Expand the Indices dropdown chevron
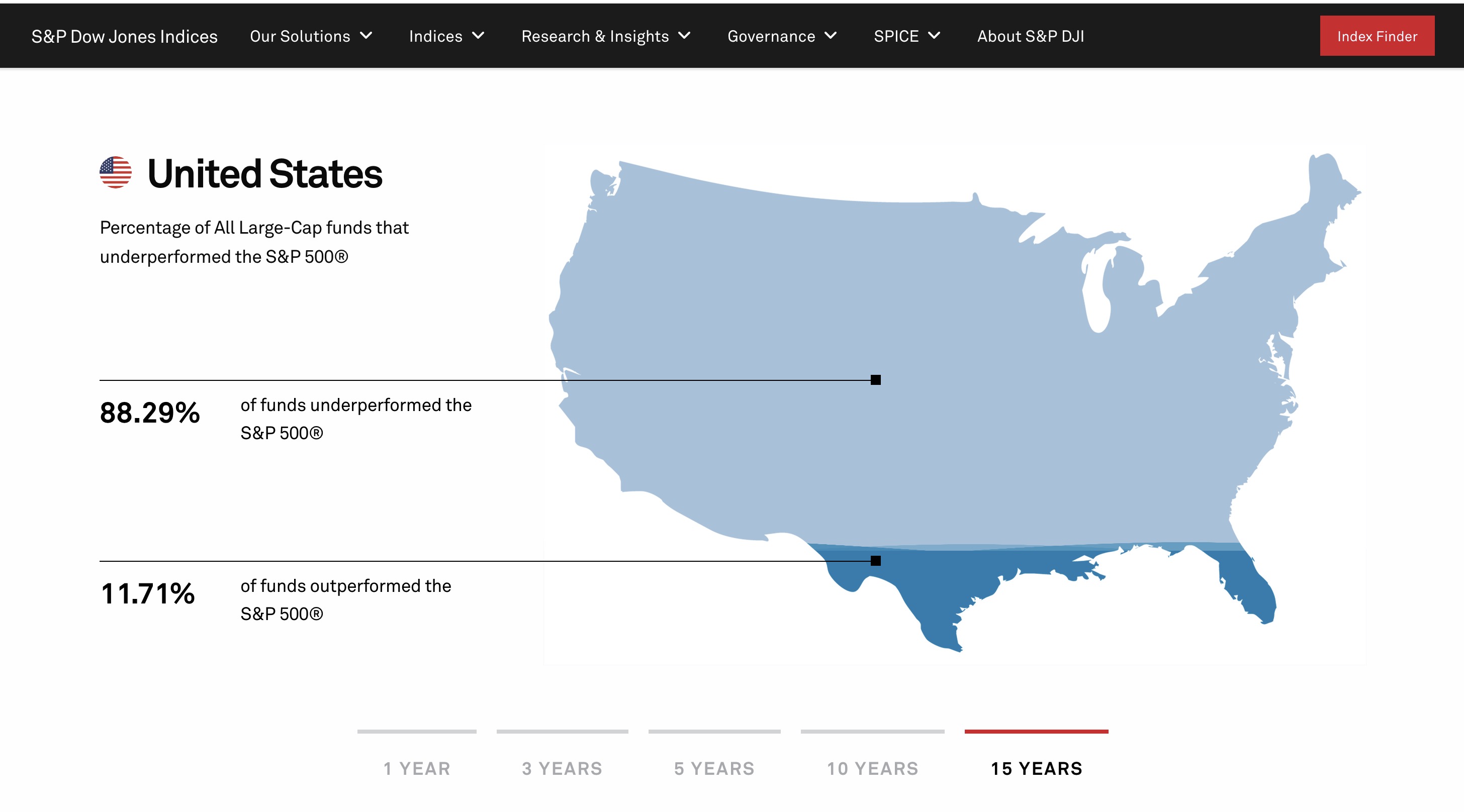The height and width of the screenshot is (812, 1464). click(479, 36)
